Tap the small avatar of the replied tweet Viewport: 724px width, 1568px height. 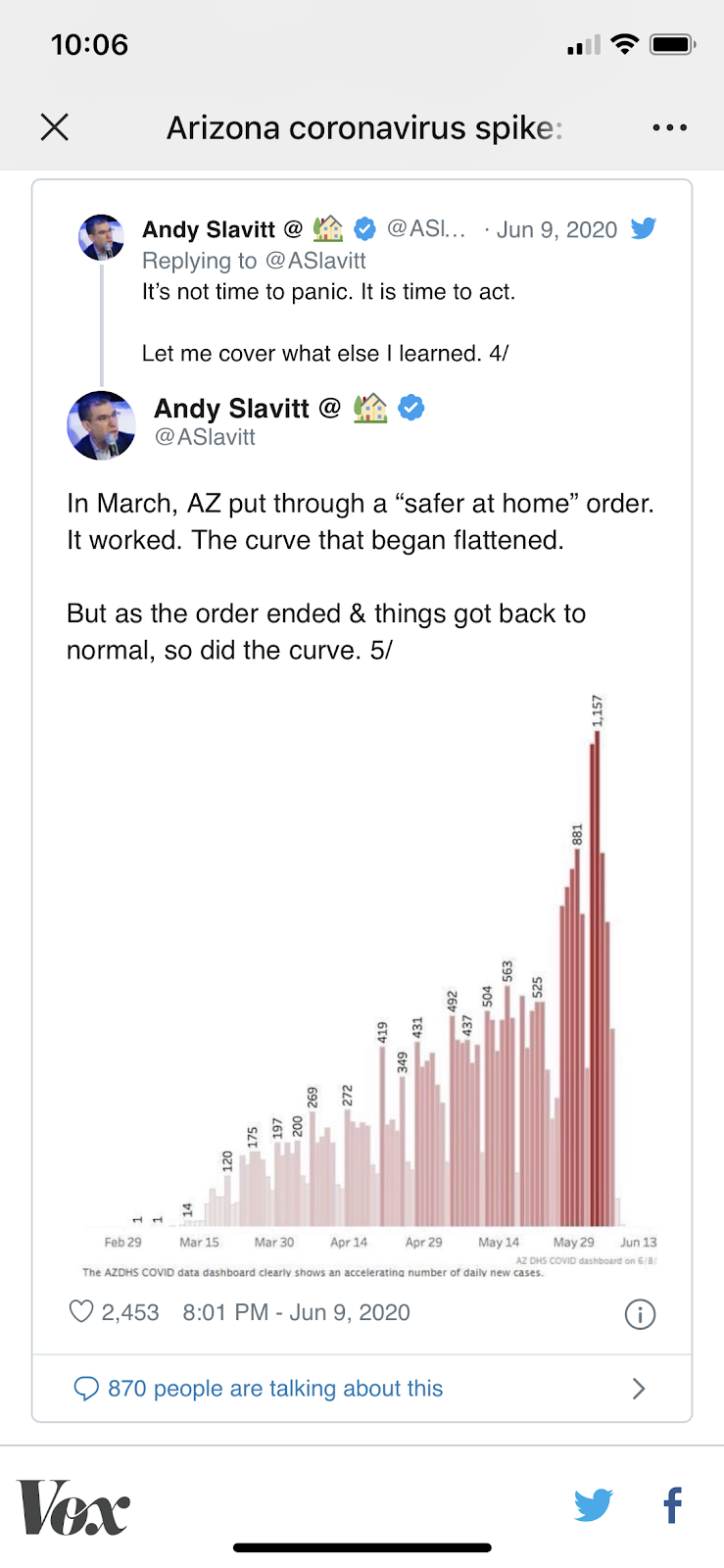coord(101,237)
